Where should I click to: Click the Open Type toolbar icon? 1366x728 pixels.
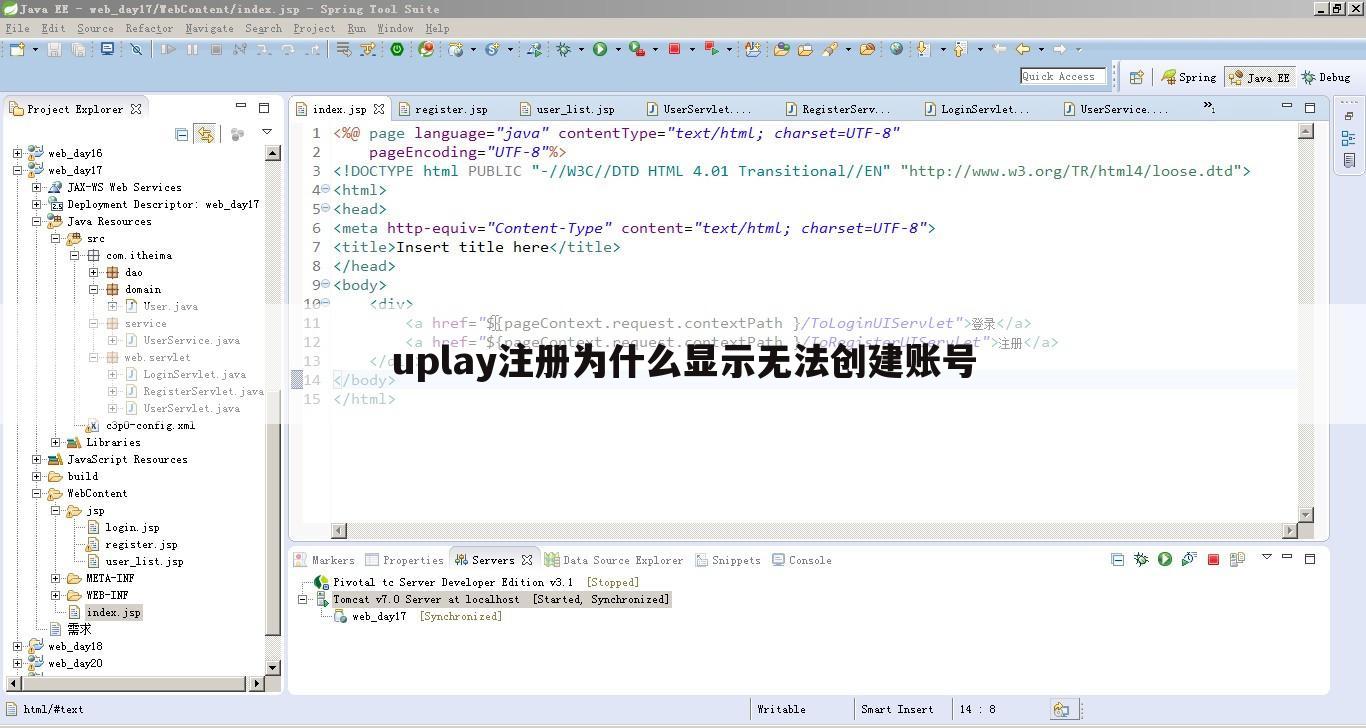point(781,49)
